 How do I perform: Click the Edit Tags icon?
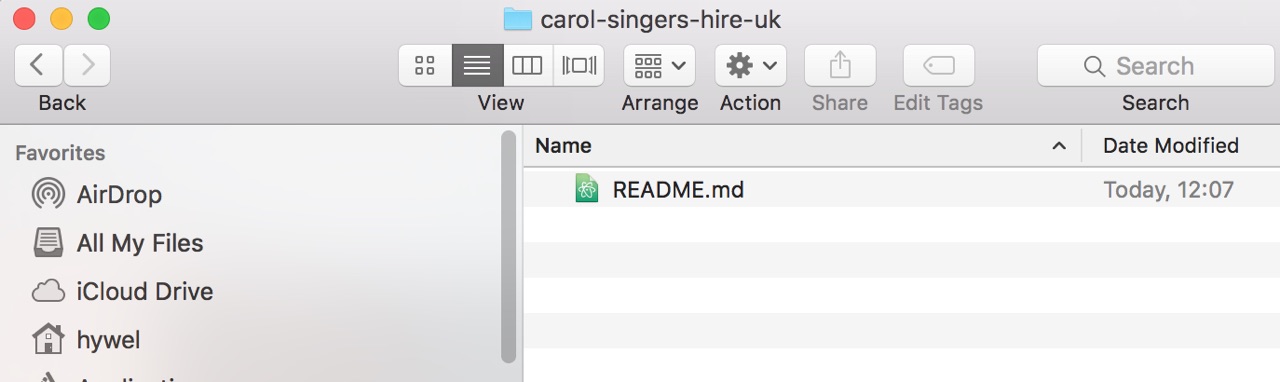[x=938, y=66]
